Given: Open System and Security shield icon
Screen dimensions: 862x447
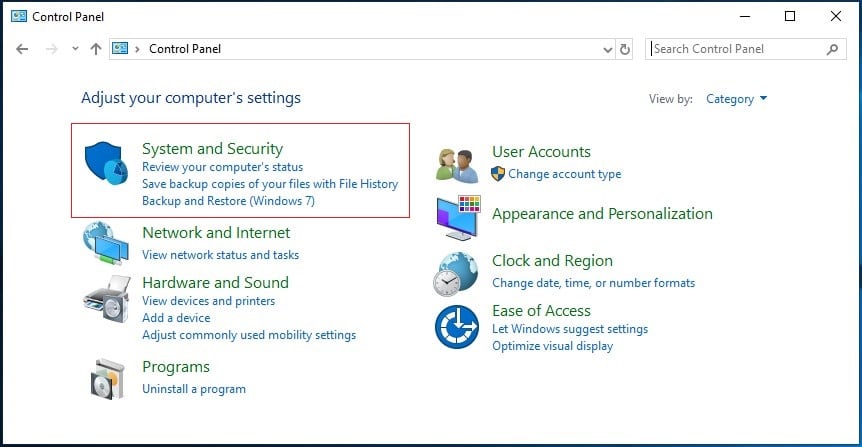Looking at the screenshot, I should point(106,163).
